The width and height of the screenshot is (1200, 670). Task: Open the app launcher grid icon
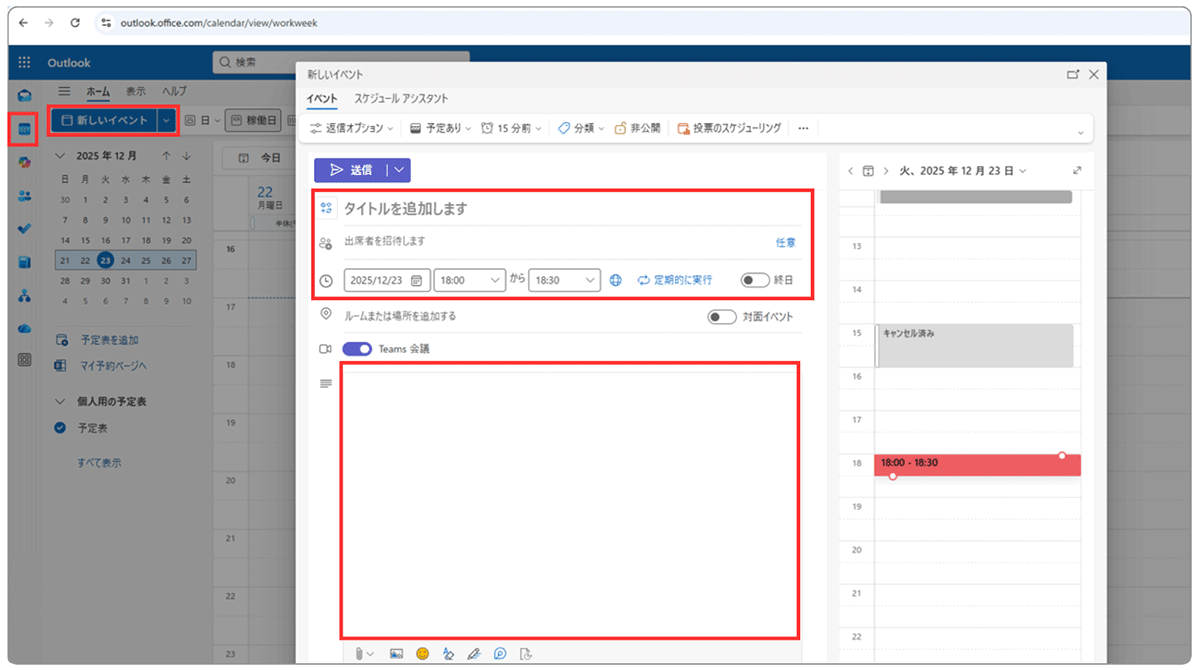pyautogui.click(x=22, y=62)
